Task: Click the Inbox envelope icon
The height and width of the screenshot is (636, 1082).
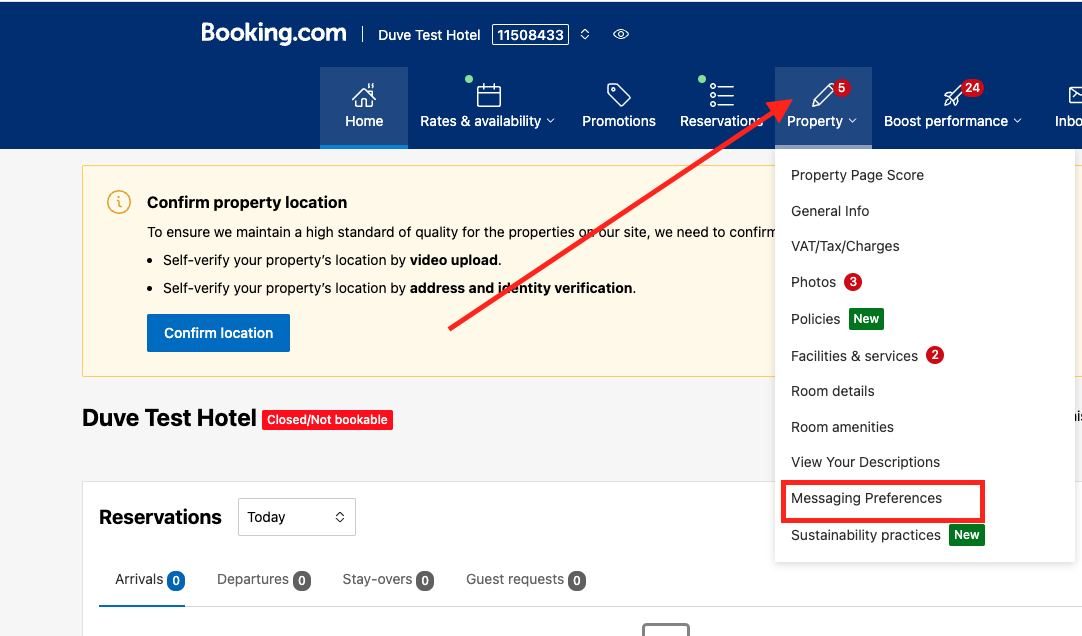Action: pyautogui.click(x=1074, y=95)
